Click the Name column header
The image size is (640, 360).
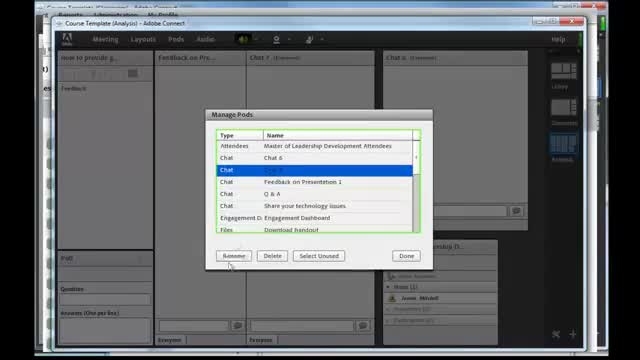click(338, 136)
